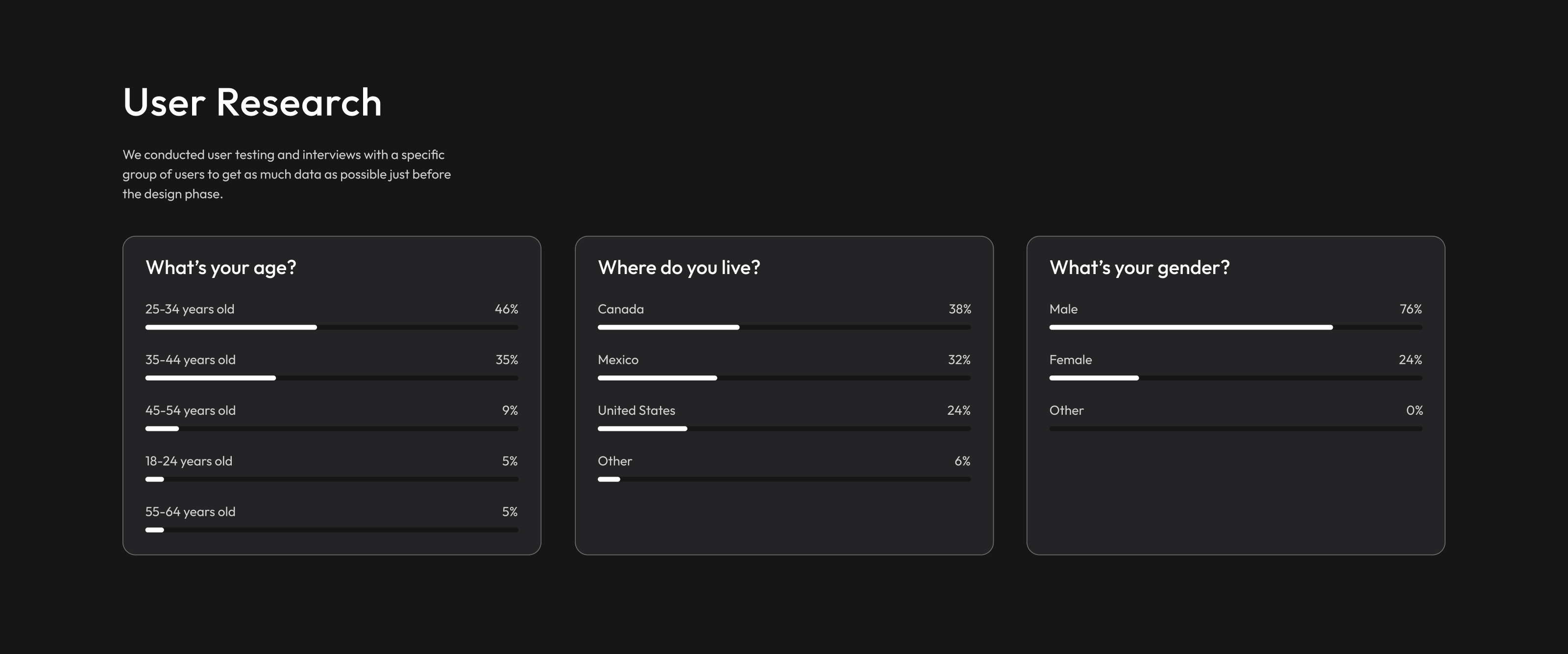Image resolution: width=1568 pixels, height=654 pixels.
Task: Click the Other gender empty bar
Action: tap(1236, 428)
